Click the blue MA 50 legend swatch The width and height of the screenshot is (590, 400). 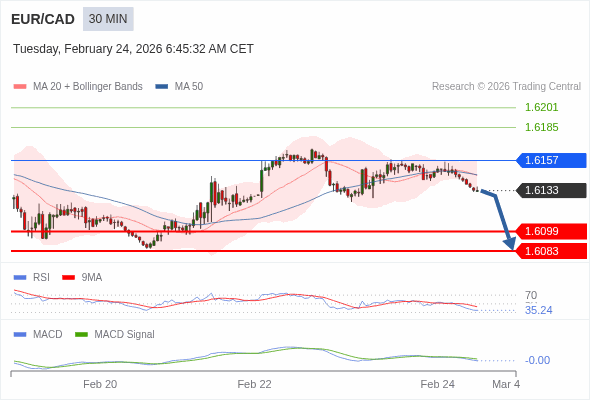tap(162, 87)
